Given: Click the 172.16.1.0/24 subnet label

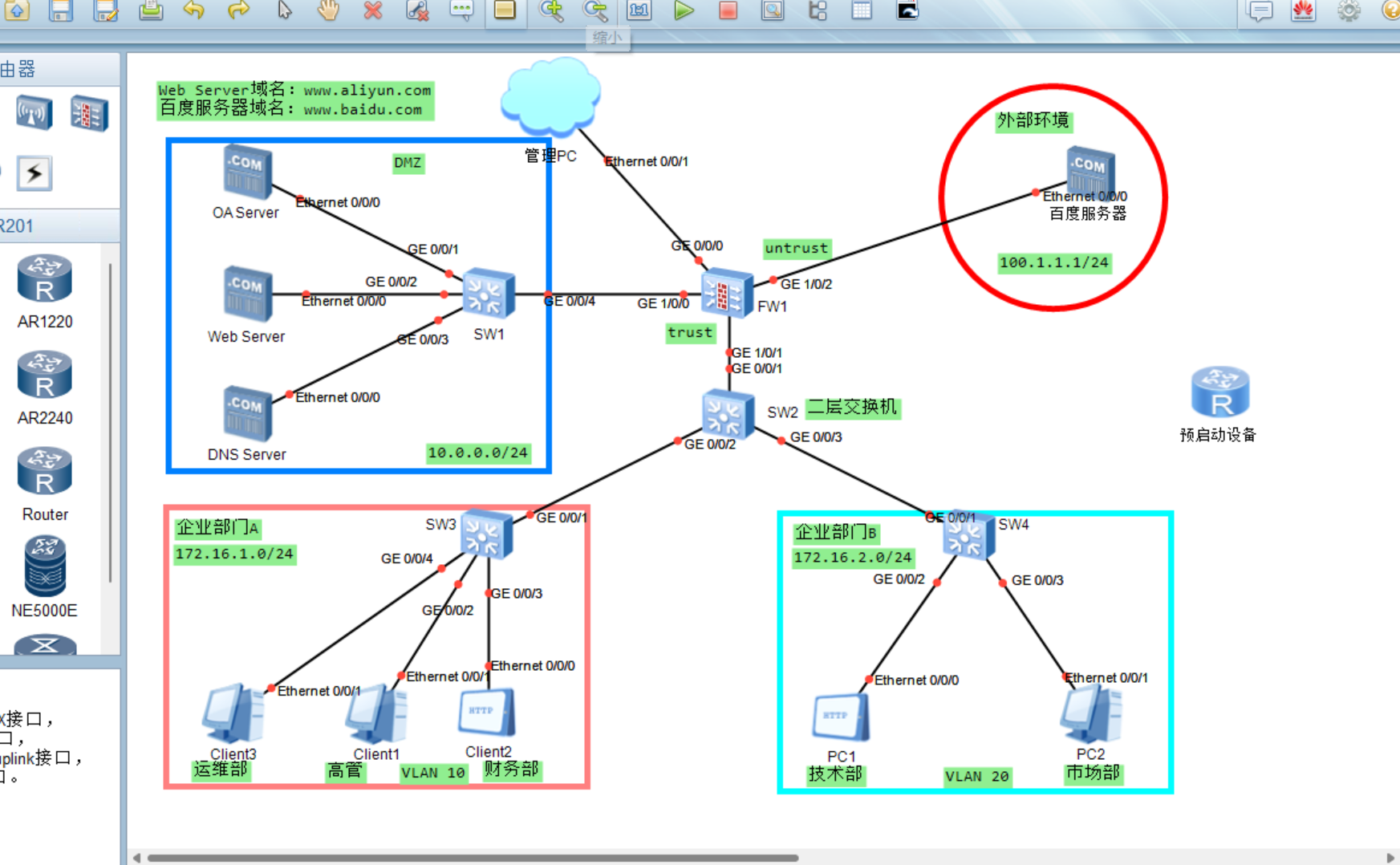Looking at the screenshot, I should (x=234, y=554).
